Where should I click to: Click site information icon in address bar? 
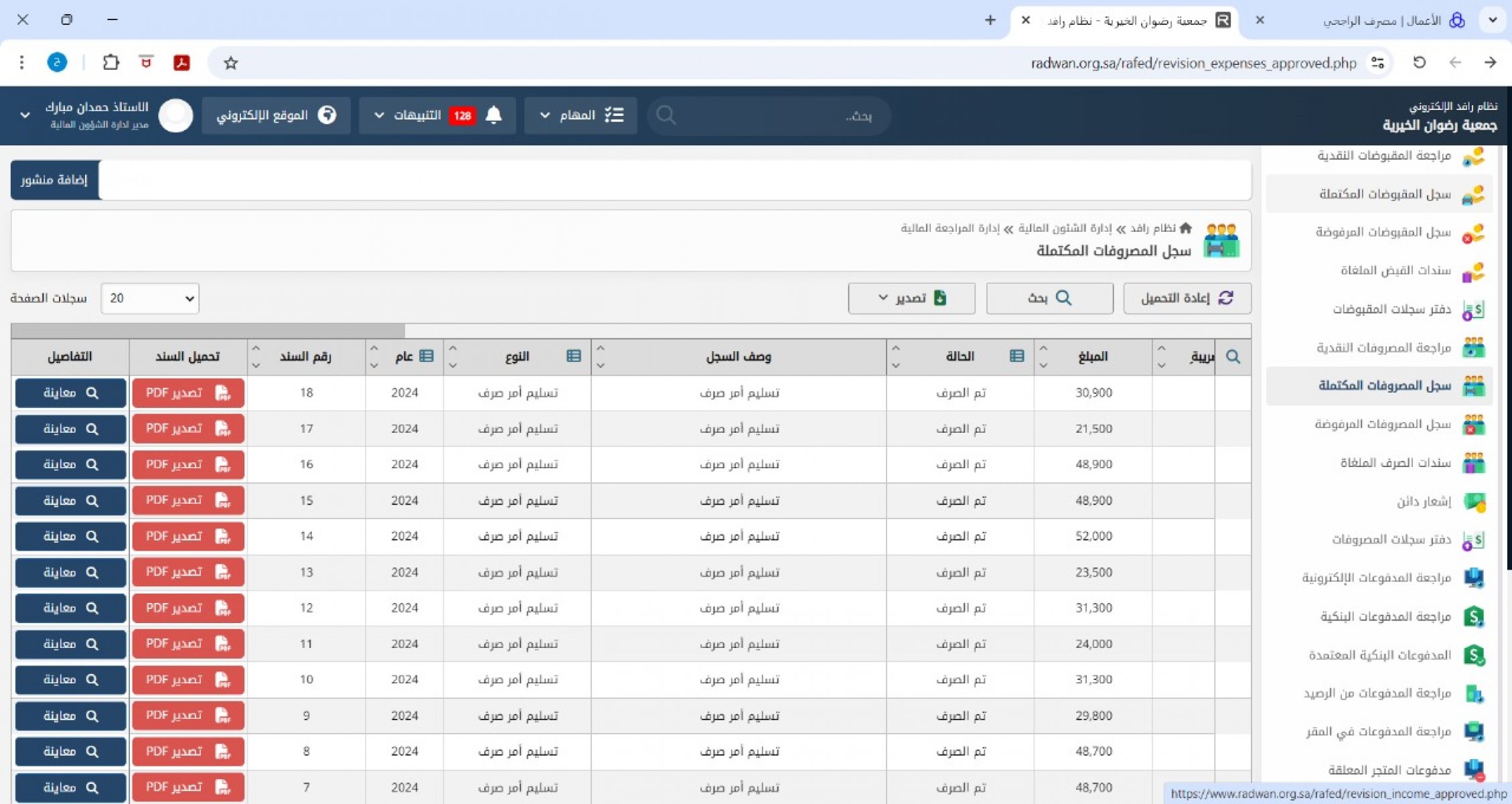[x=1378, y=63]
